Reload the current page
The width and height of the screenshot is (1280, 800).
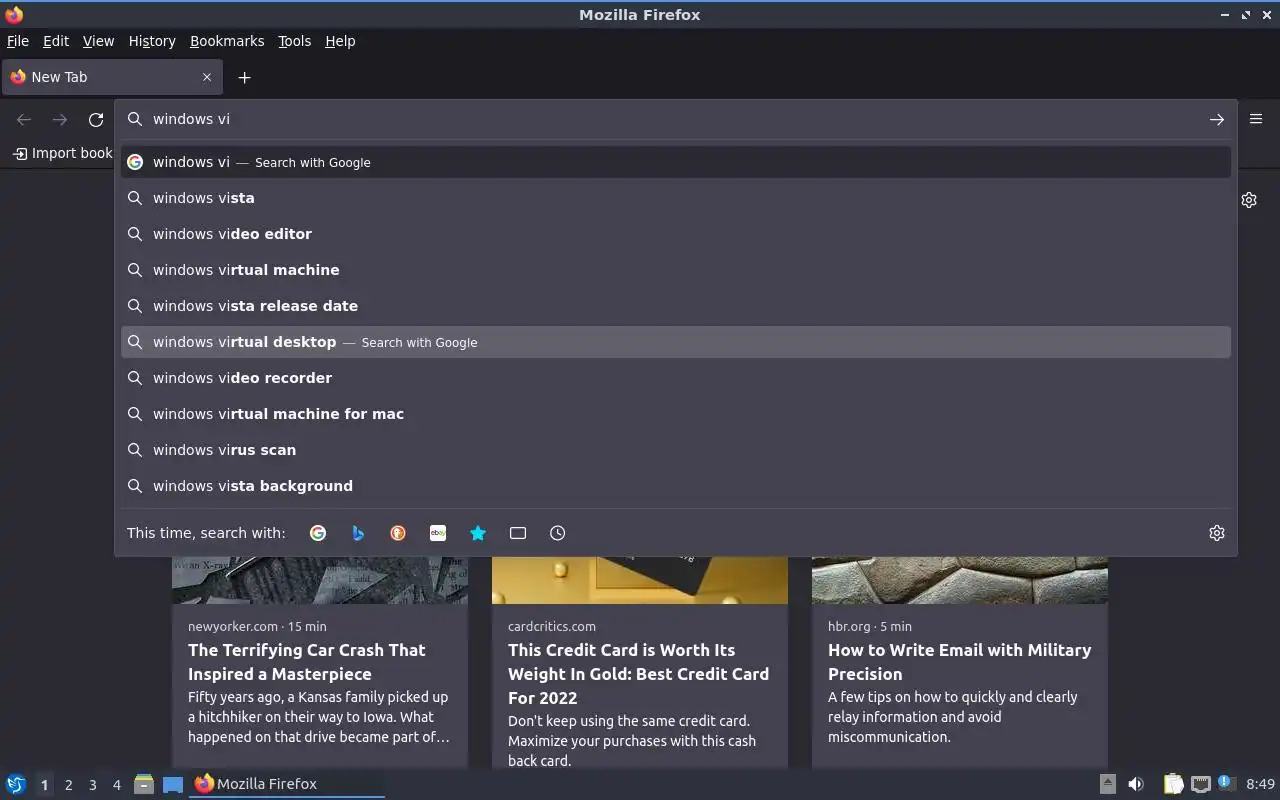(x=96, y=119)
